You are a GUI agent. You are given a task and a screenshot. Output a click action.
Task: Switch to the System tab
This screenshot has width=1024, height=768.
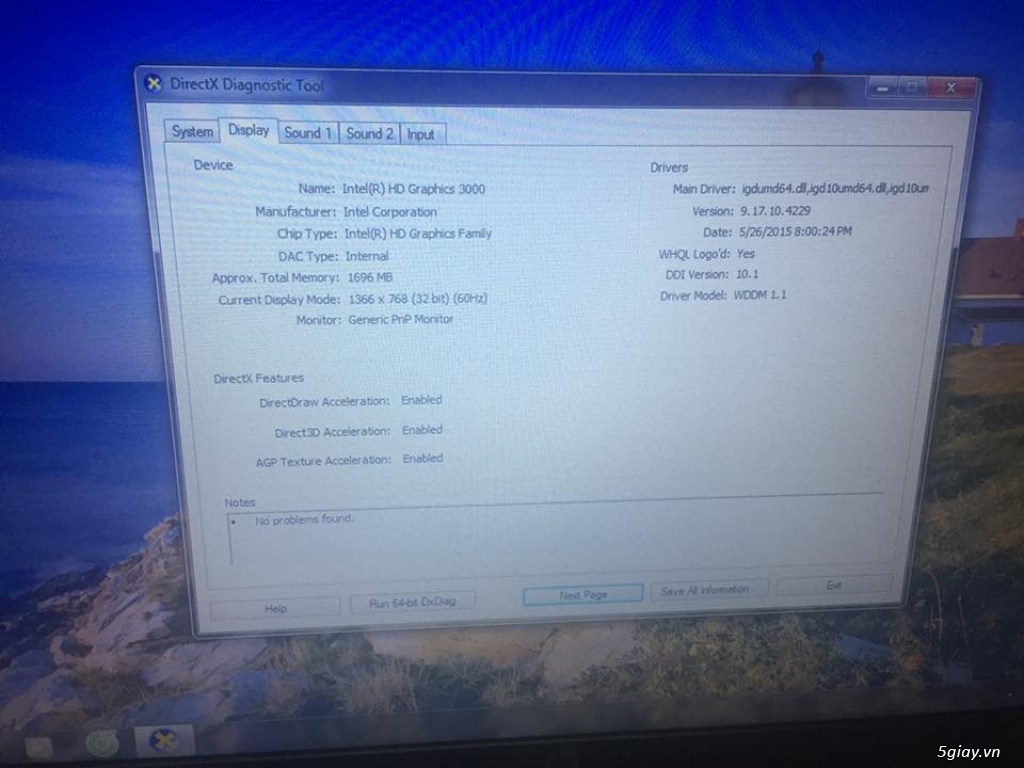coord(192,131)
